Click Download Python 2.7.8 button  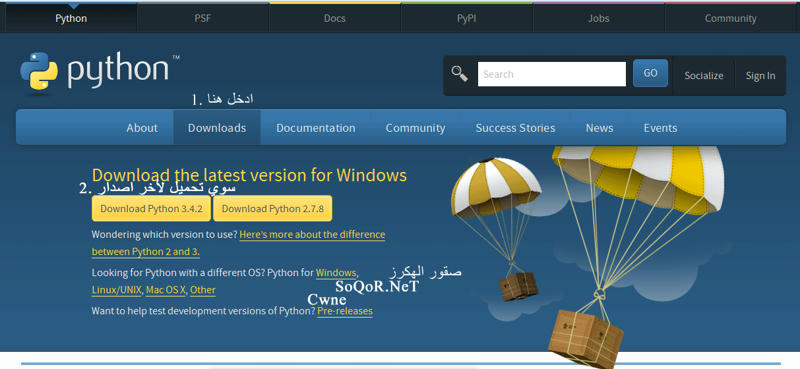(272, 209)
